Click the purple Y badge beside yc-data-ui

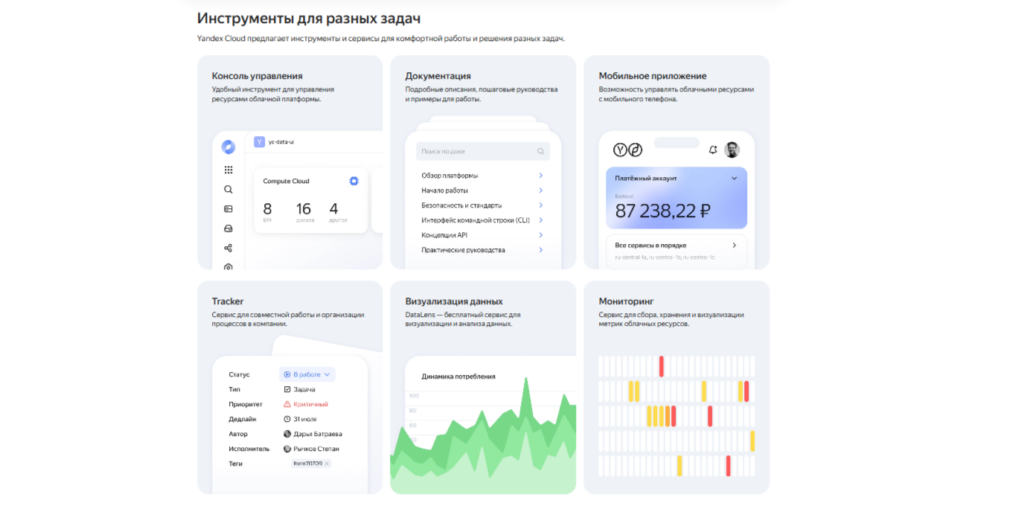pos(259,142)
